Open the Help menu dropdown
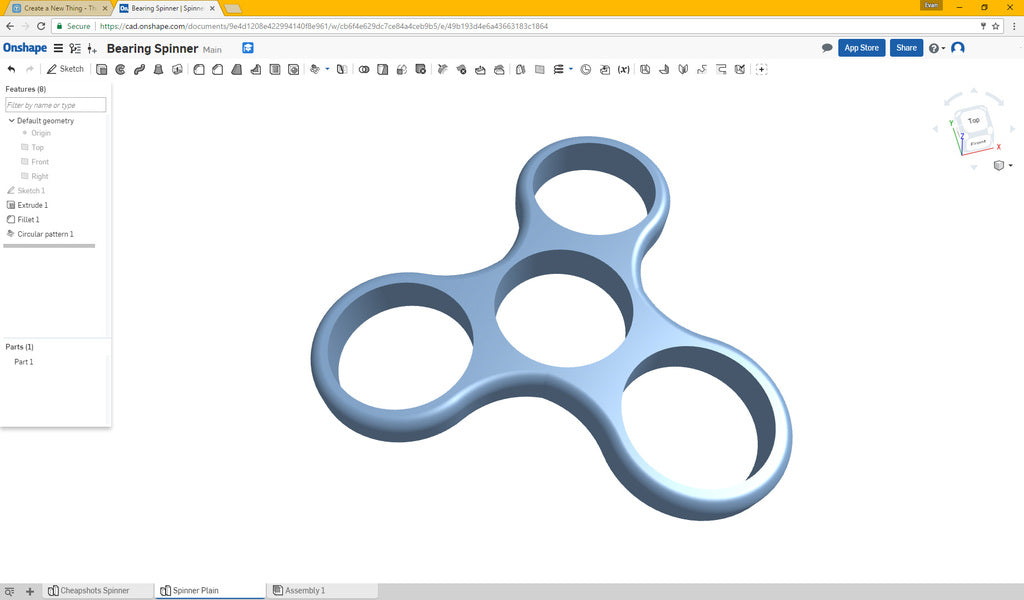Image resolution: width=1024 pixels, height=600 pixels. (936, 48)
